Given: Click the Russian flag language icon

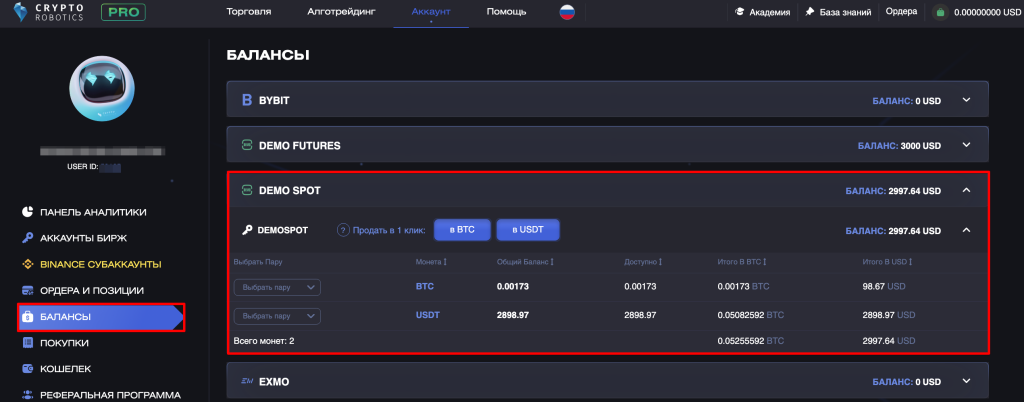Looking at the screenshot, I should tap(567, 12).
